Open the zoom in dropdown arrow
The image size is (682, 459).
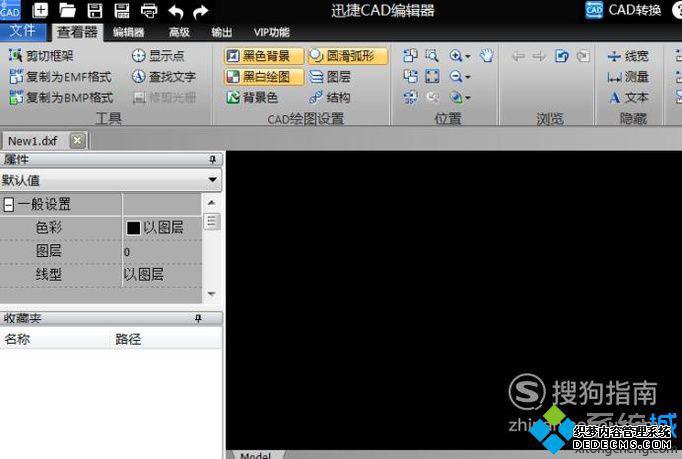pos(468,57)
